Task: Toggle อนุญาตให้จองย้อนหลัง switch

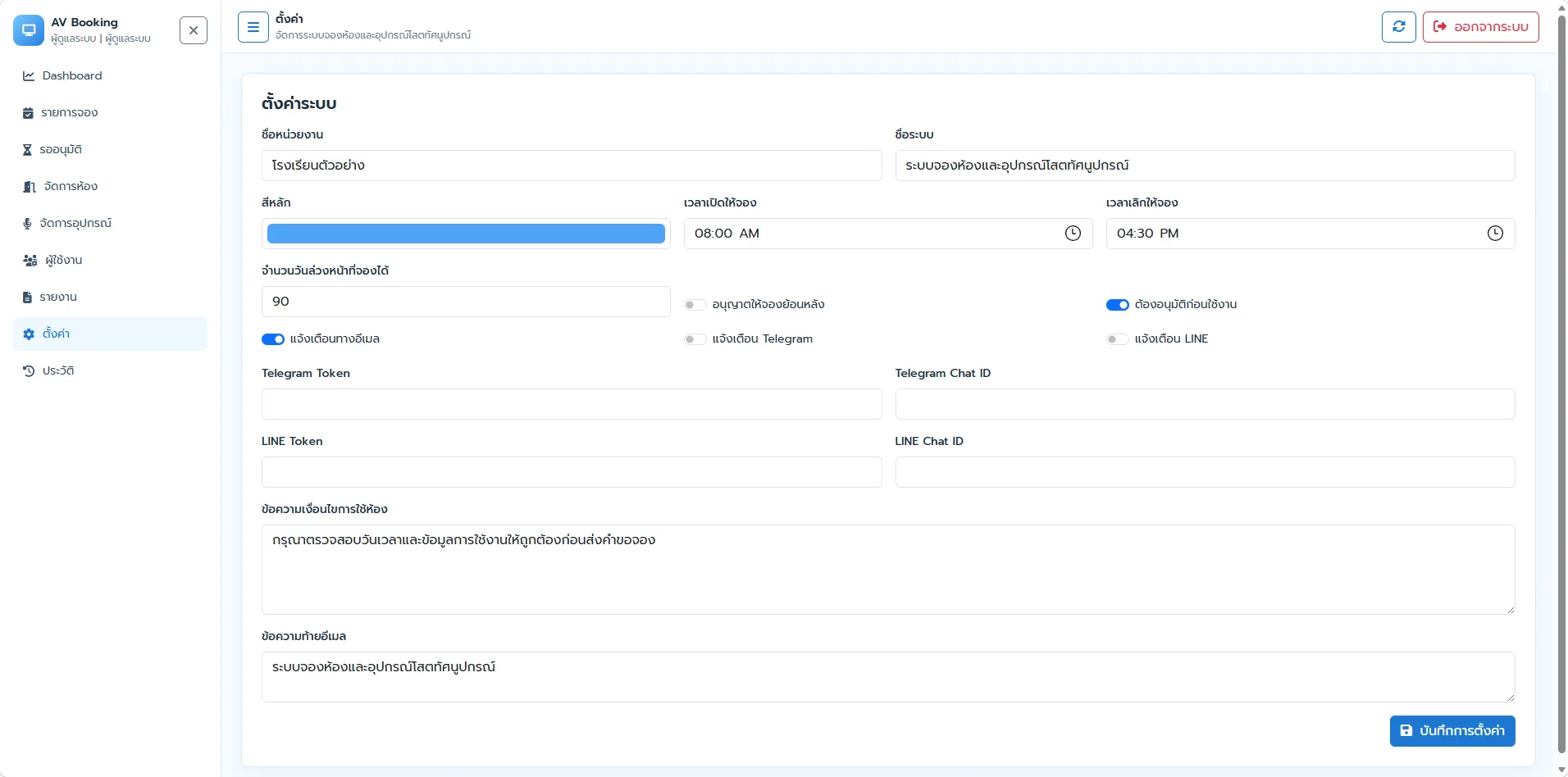Action: 695,305
